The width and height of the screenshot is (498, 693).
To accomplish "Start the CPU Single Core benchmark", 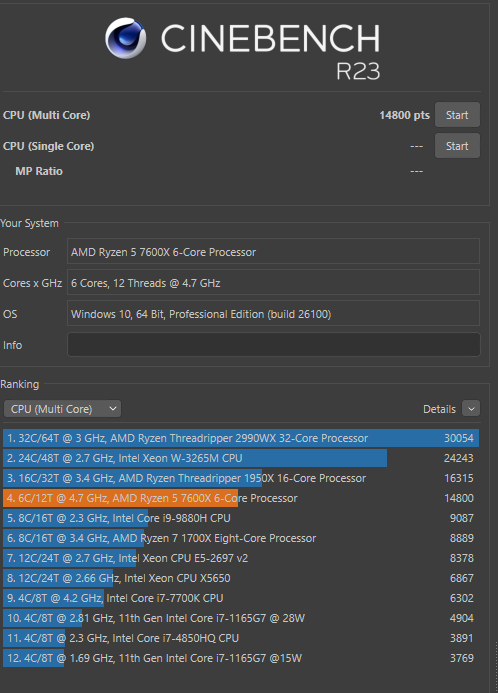I will (457, 146).
